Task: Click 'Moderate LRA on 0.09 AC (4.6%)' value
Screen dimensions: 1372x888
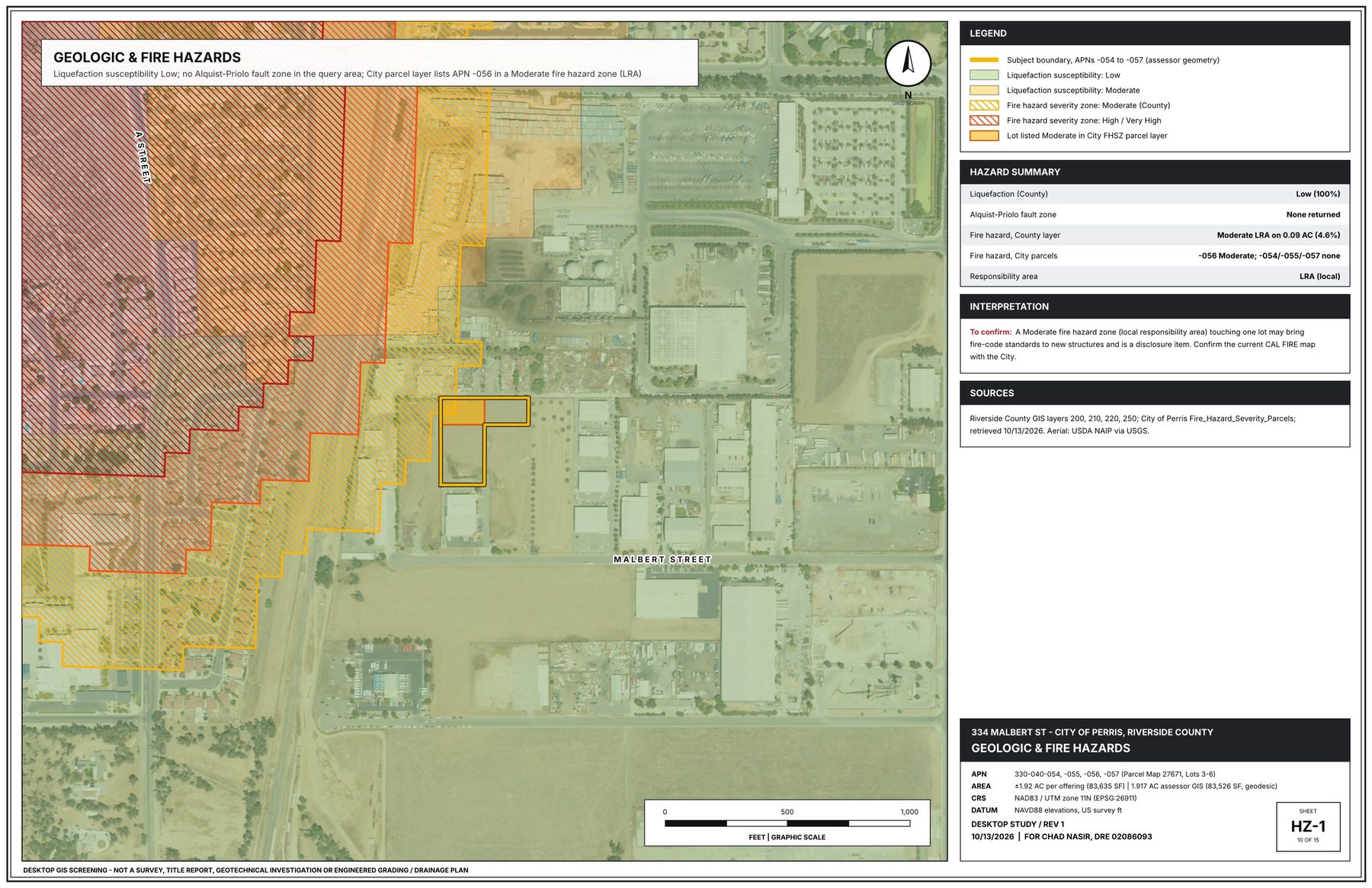Action: pyautogui.click(x=1278, y=236)
